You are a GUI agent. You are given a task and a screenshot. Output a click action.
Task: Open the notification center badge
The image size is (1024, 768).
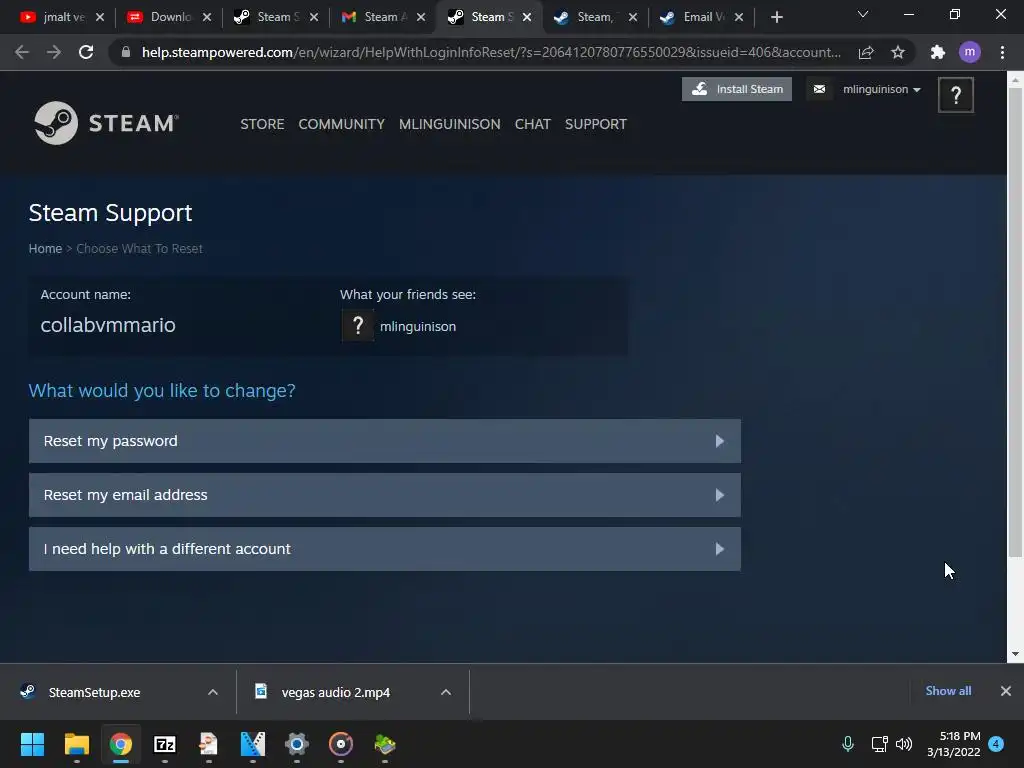(996, 744)
